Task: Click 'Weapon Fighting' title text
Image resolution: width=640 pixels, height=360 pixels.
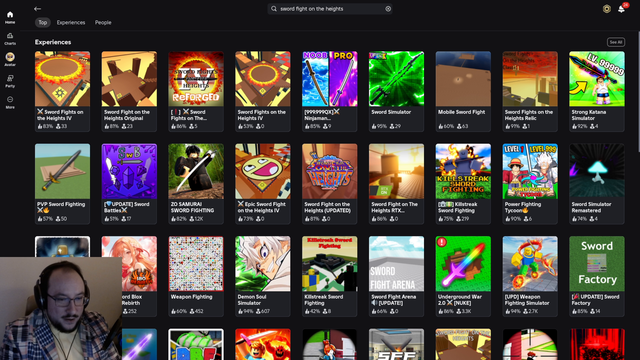Action: [191, 297]
